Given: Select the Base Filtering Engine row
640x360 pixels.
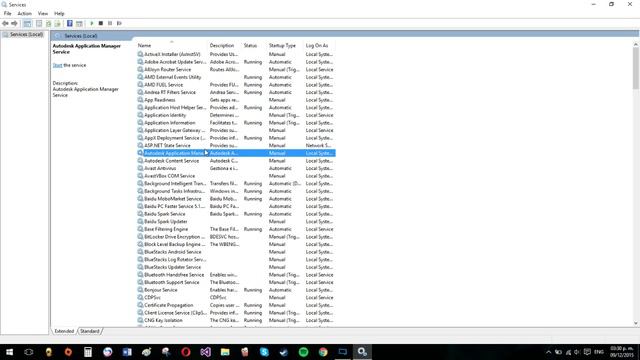Looking at the screenshot, I should [236, 229].
